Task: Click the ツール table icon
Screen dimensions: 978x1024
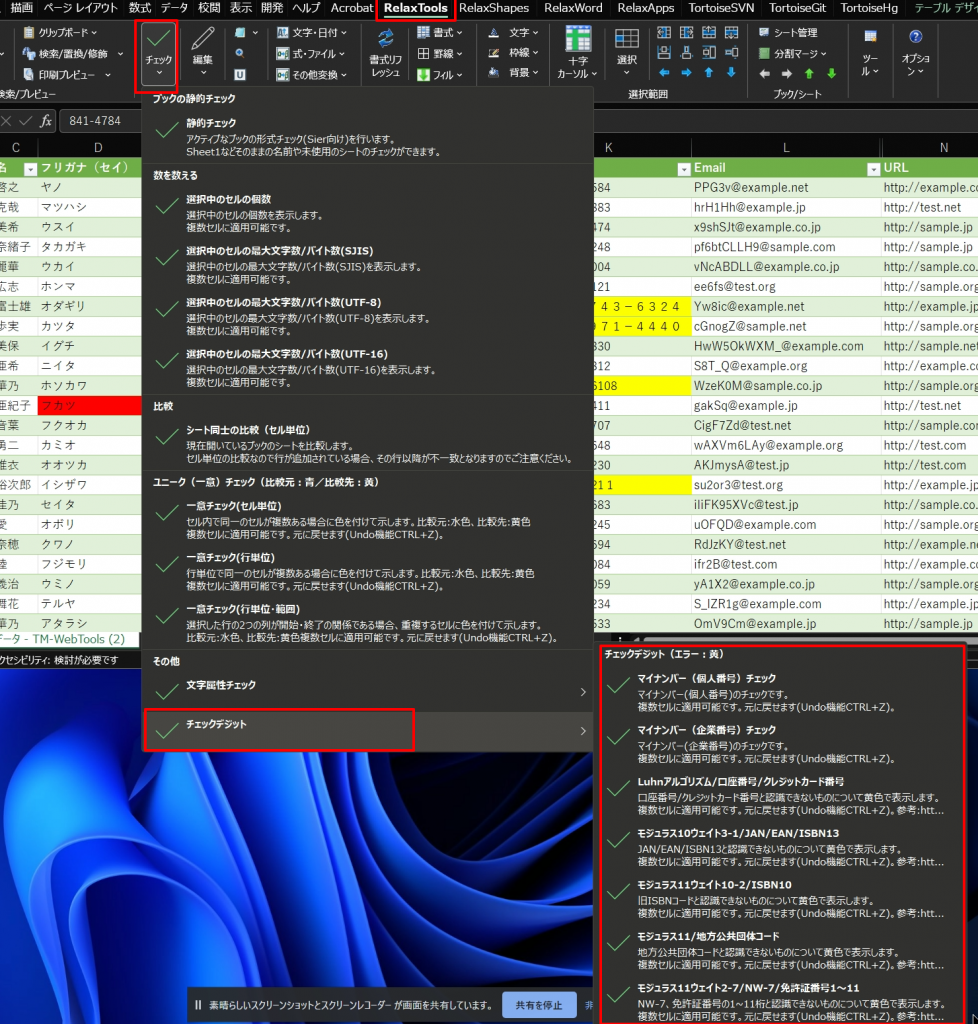Action: click(x=870, y=37)
